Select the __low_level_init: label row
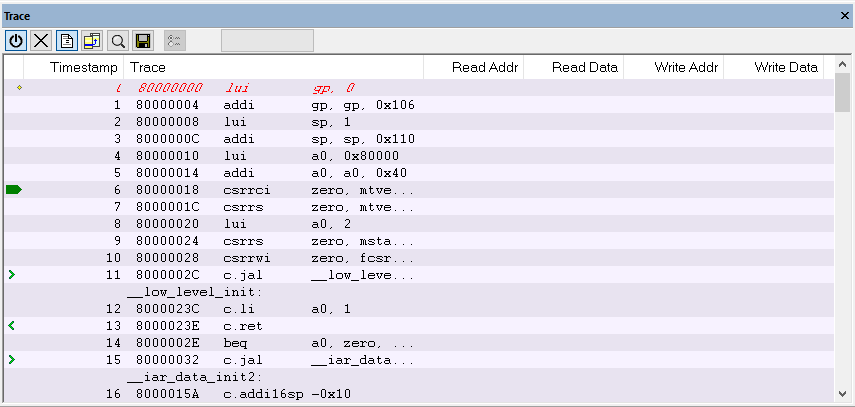855x407 pixels. (x=195, y=291)
